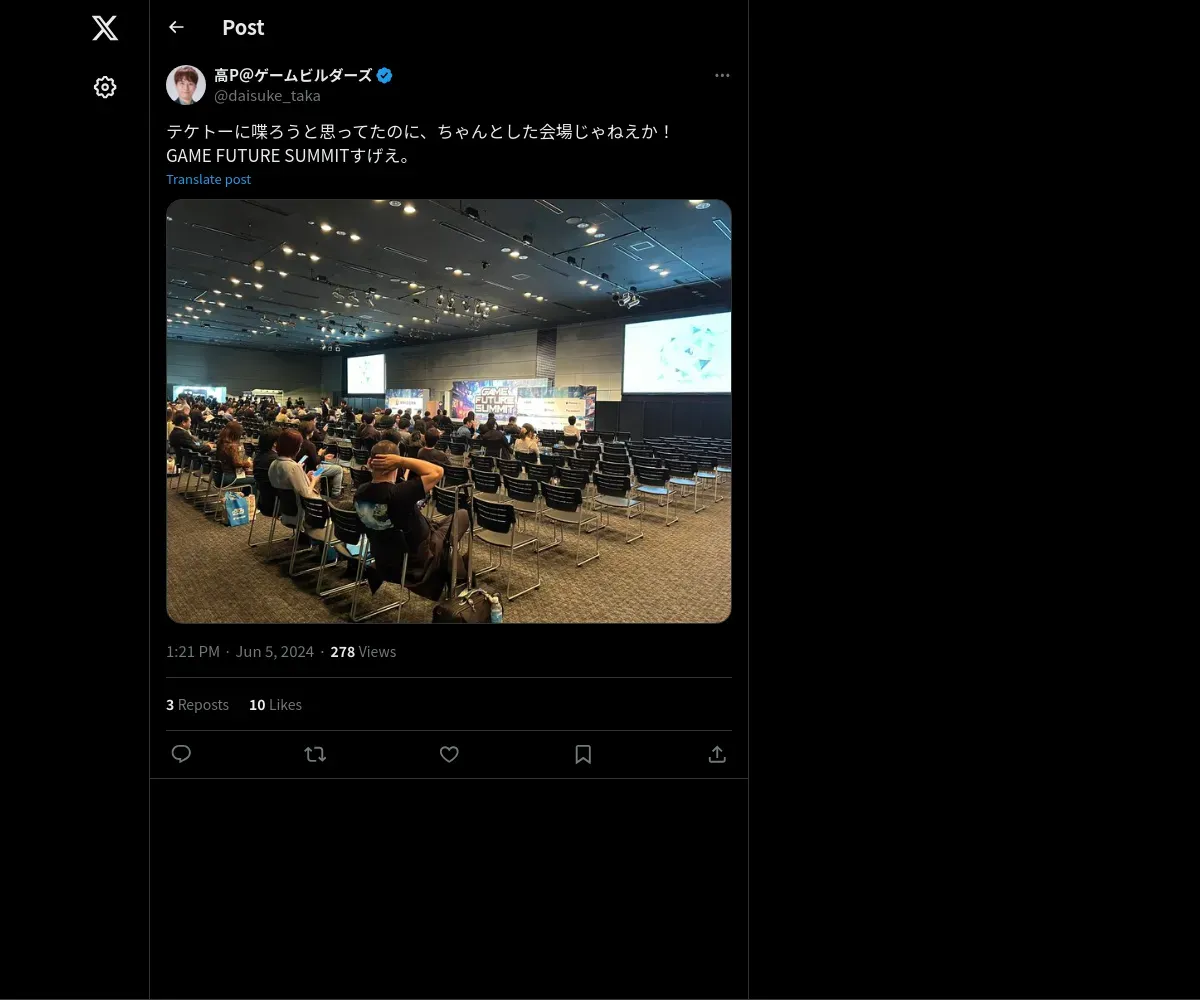Click Translate post link

pyautogui.click(x=208, y=179)
